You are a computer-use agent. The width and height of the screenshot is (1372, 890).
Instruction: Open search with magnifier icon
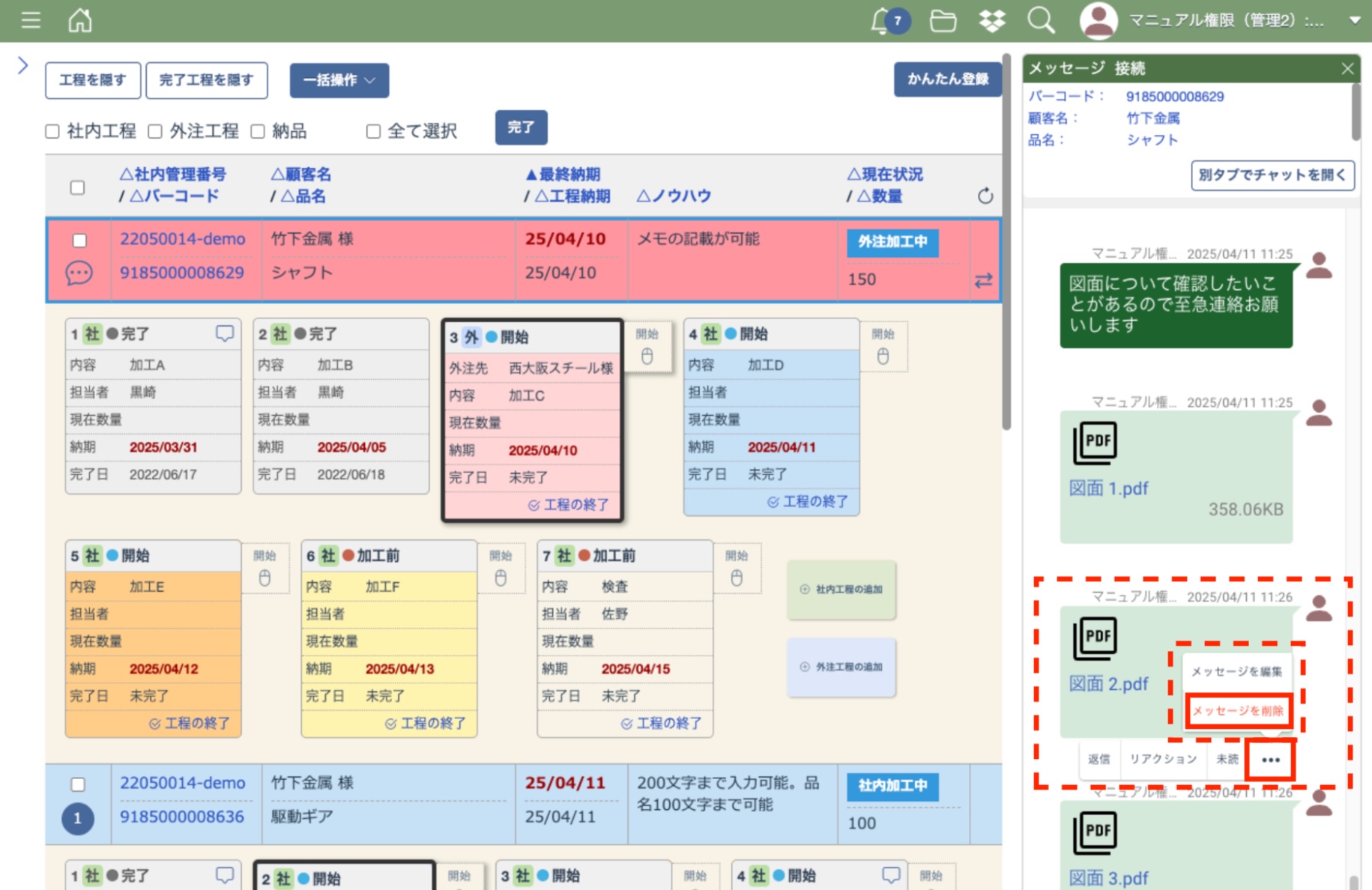[1041, 21]
